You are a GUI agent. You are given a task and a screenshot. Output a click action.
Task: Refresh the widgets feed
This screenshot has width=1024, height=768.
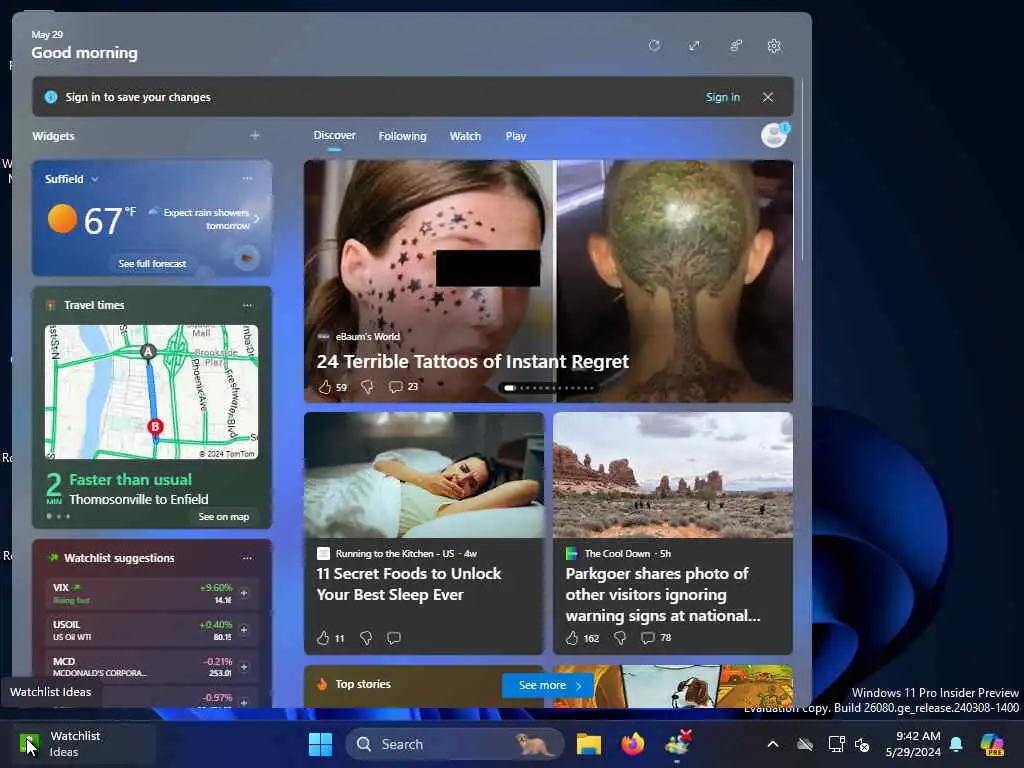pos(654,46)
